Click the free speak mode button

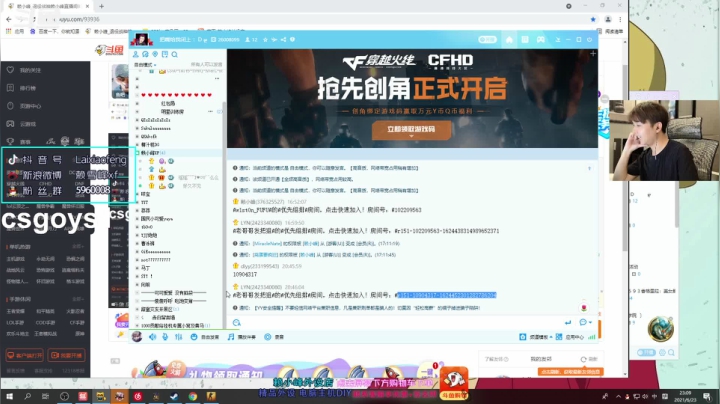(205, 337)
